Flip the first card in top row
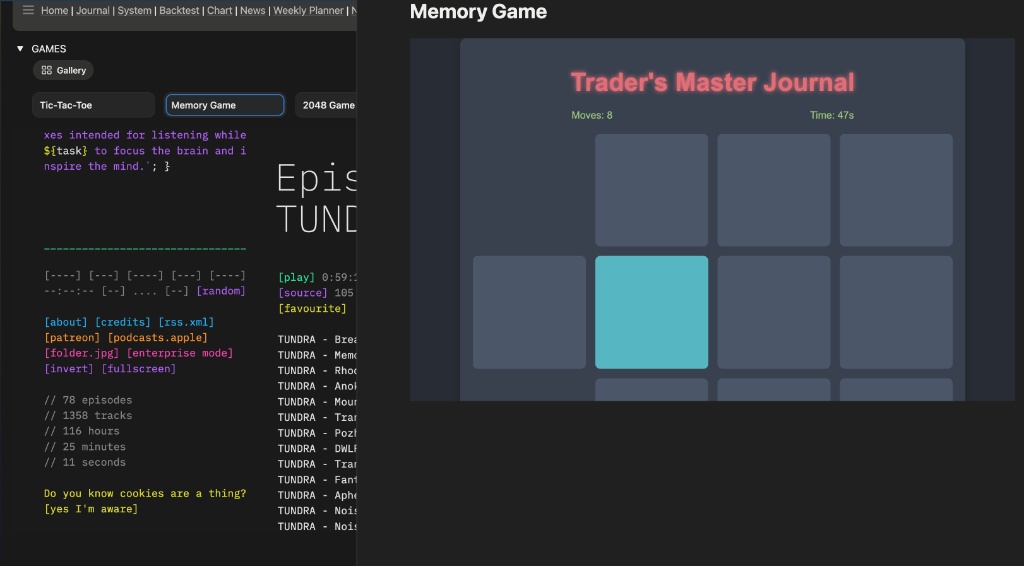The height and width of the screenshot is (566, 1024). [x=651, y=190]
